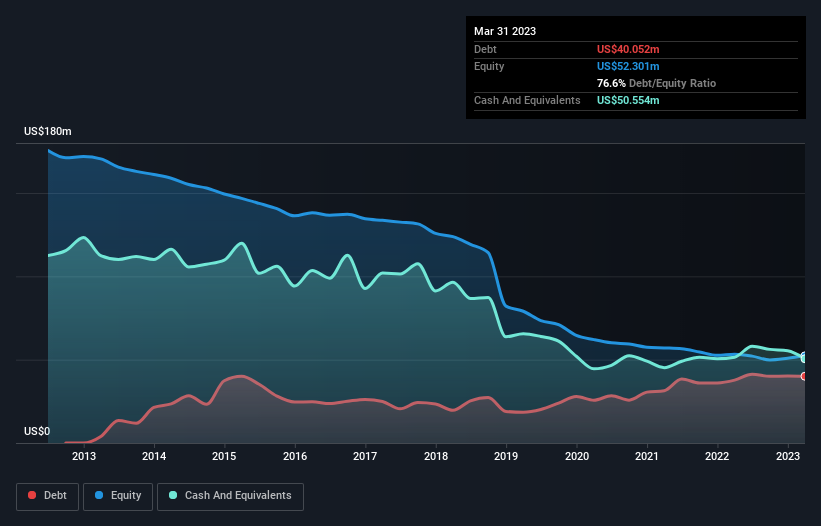This screenshot has height=526, width=821.
Task: Click the Mar 31 2023 tooltip date
Action: (505, 31)
